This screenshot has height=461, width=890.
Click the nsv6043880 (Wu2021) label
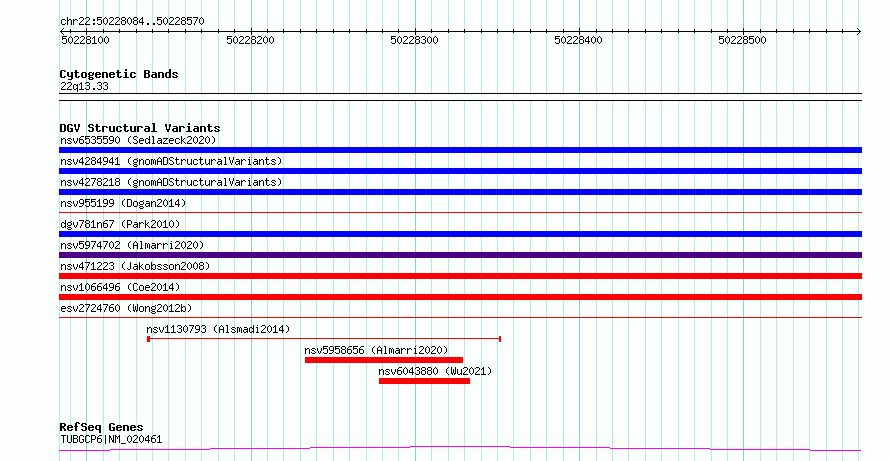coord(435,371)
